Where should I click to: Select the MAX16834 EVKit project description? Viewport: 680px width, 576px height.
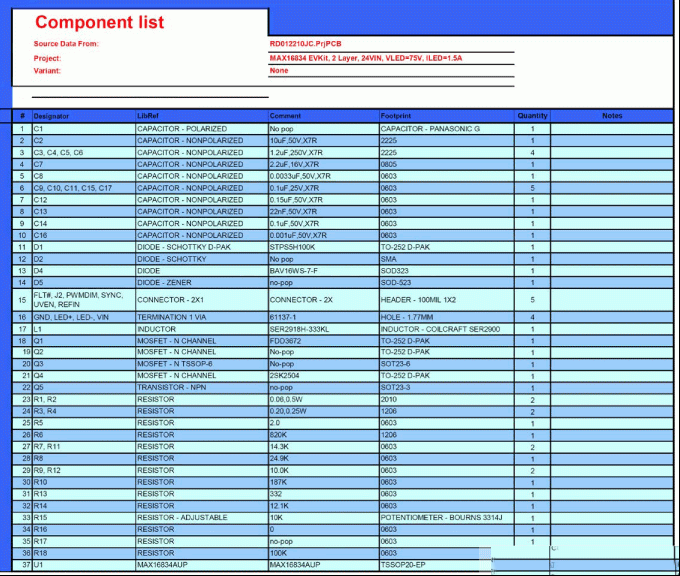point(366,58)
